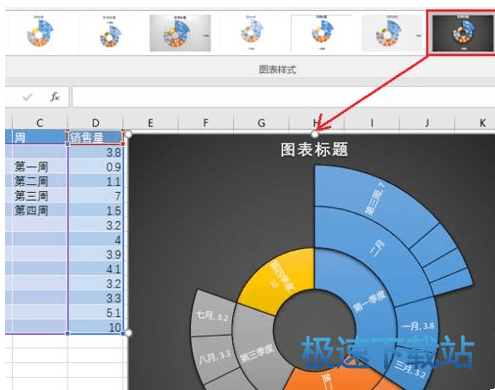Select the fifth chart style thumbnail
Screen dimensions: 495x390
click(321, 33)
